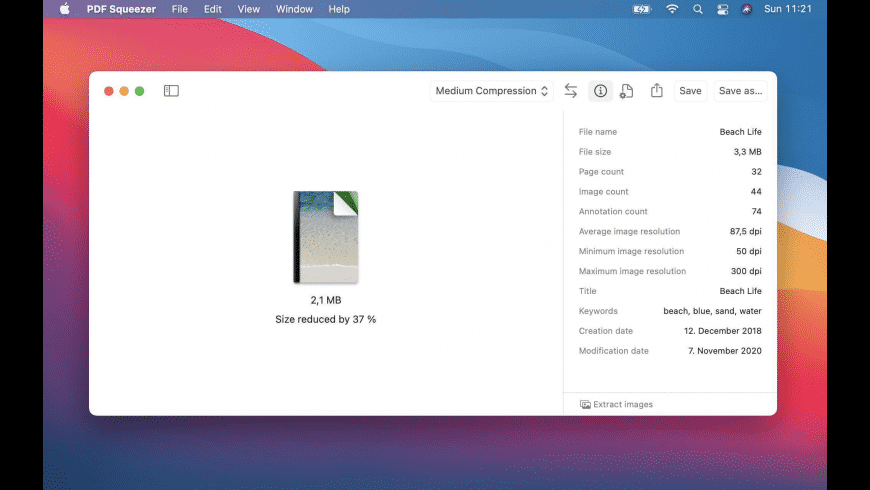
Task: Click the Size reduced by 37 % text
Action: pos(326,319)
